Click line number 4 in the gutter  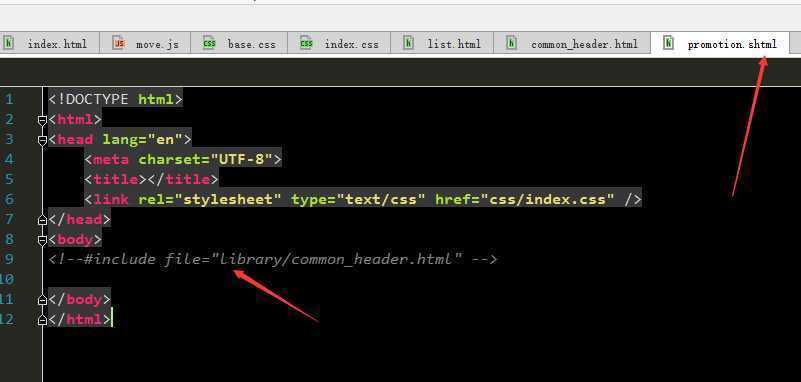point(10,159)
